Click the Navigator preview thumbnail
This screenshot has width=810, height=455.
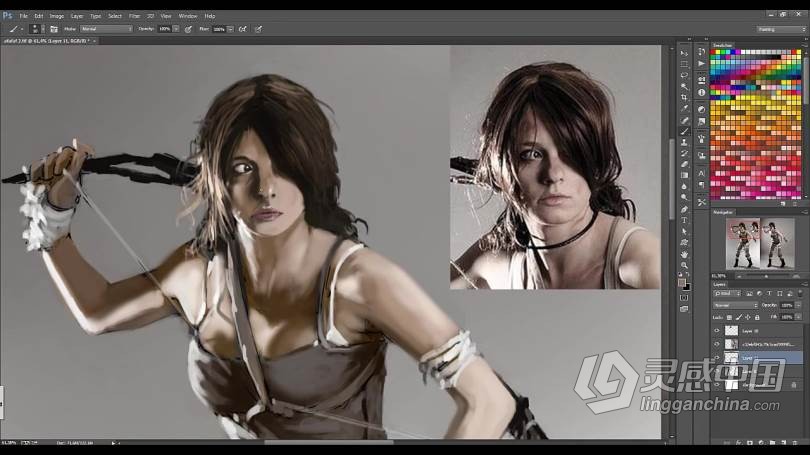(760, 244)
